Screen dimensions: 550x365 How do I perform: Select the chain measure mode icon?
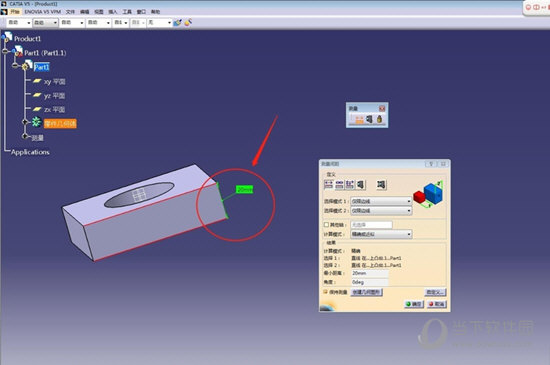point(339,184)
